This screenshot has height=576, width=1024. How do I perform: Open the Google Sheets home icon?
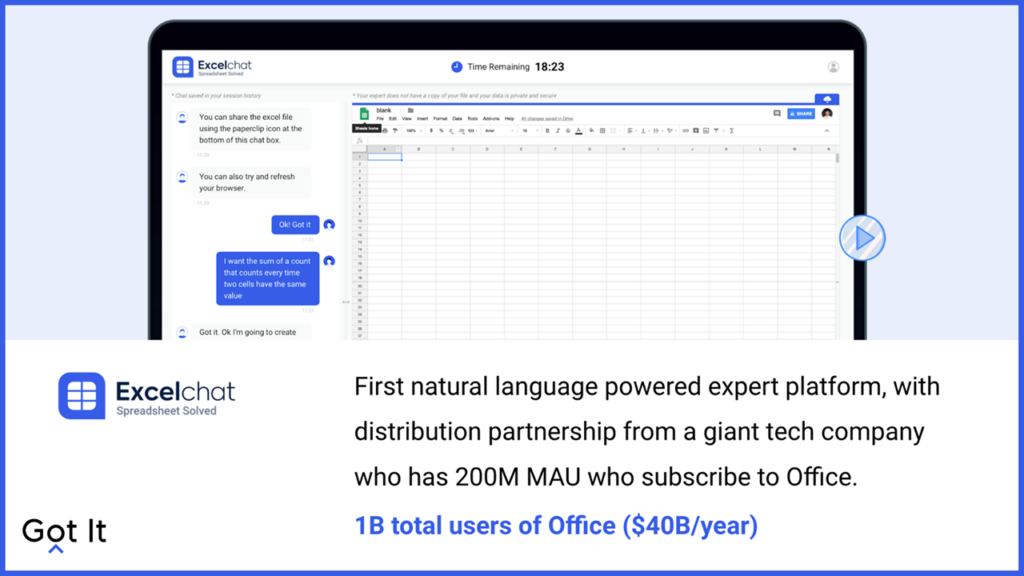point(364,114)
